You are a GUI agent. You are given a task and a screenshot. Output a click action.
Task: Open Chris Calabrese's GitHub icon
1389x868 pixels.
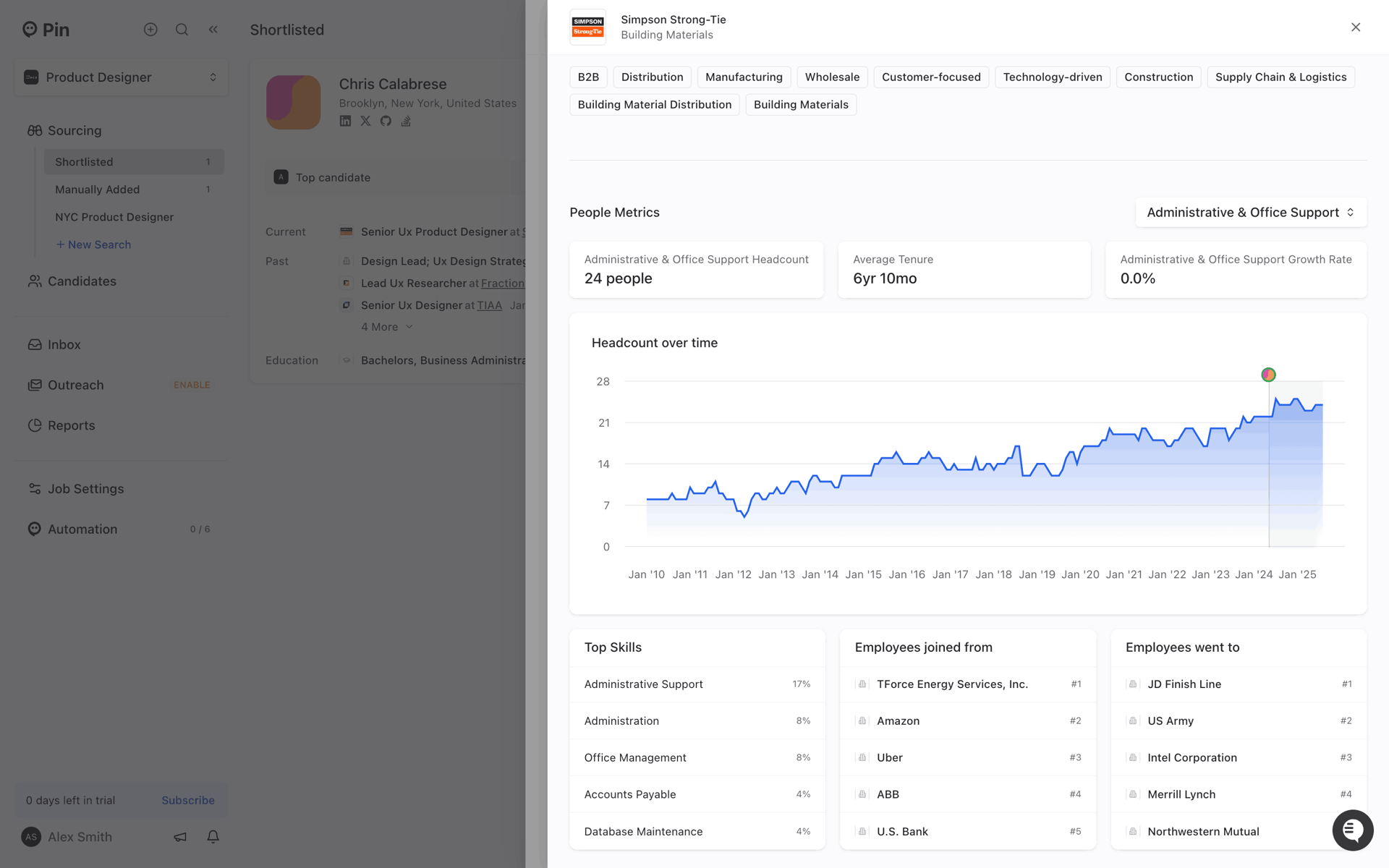pos(386,121)
